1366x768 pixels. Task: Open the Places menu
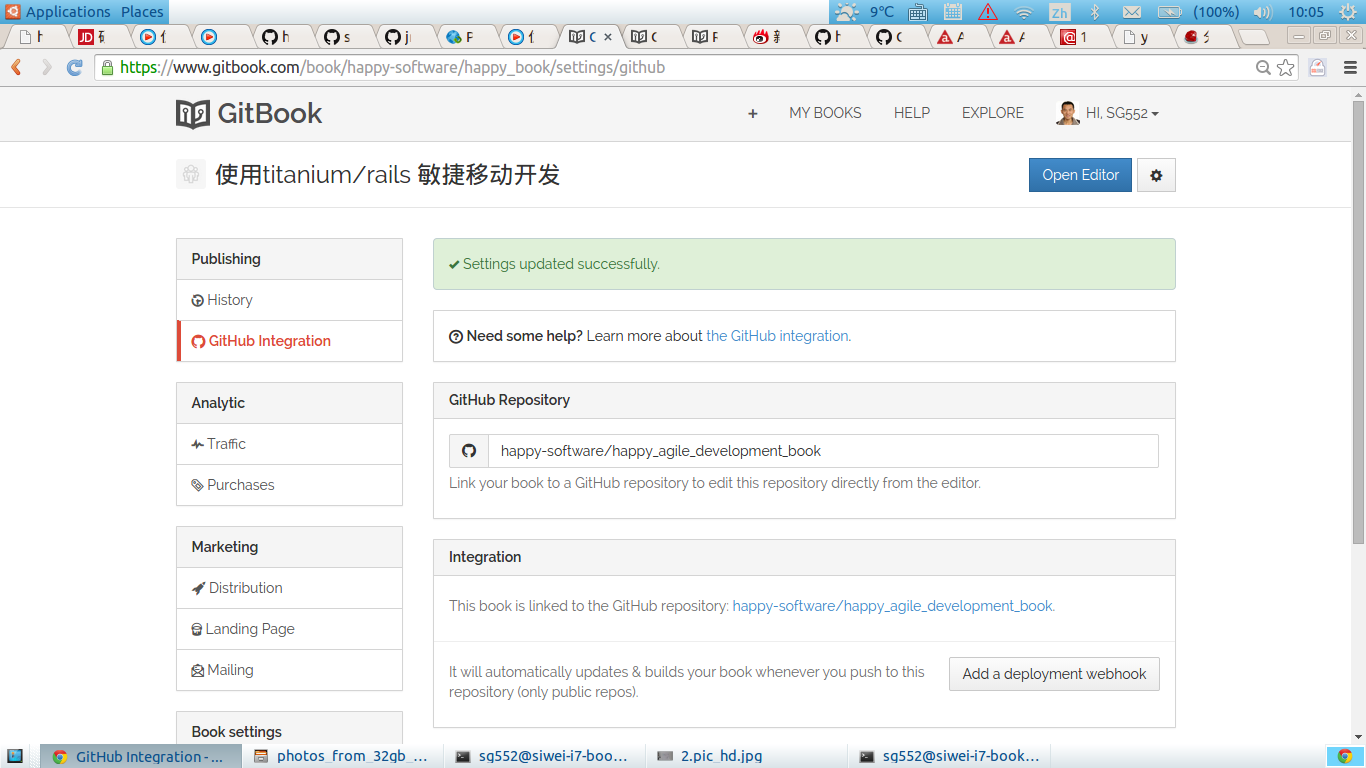click(142, 12)
